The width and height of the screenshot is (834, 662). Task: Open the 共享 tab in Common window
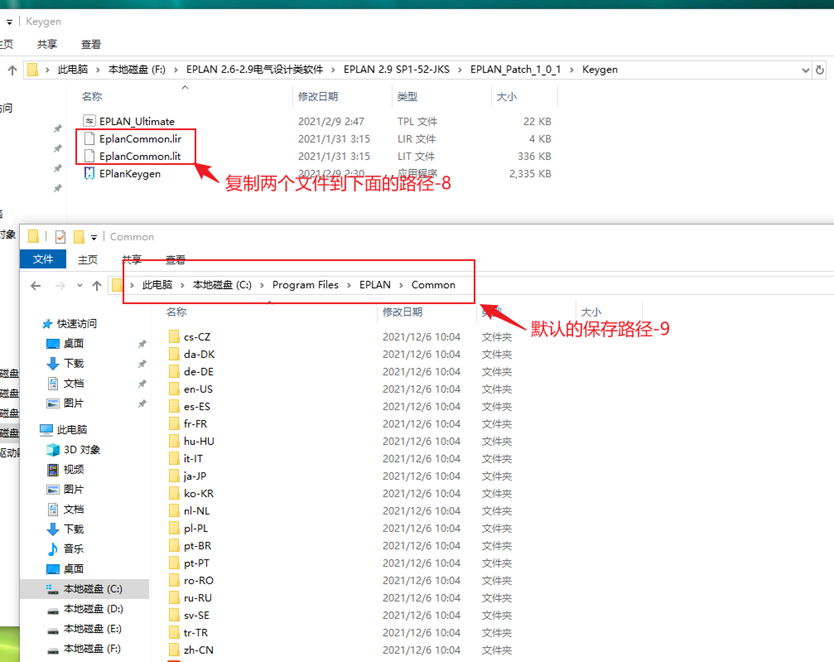(x=132, y=259)
